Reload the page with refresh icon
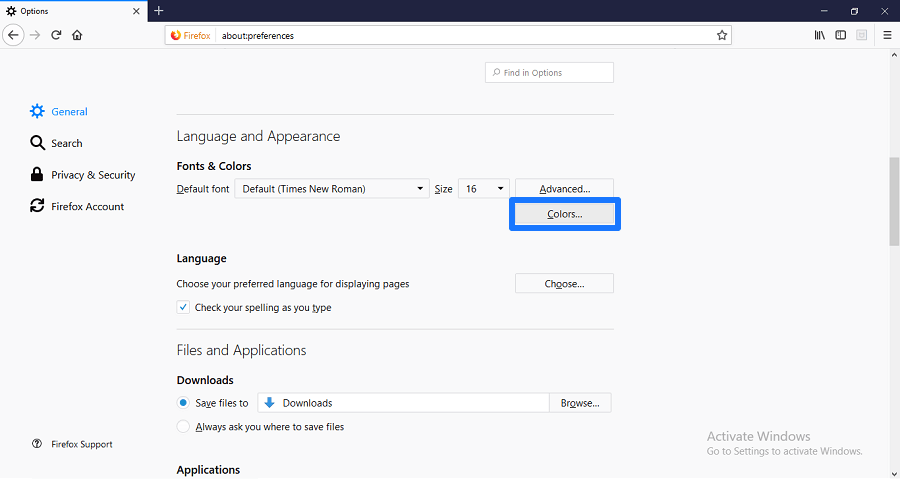Image resolution: width=900 pixels, height=479 pixels. [x=56, y=35]
